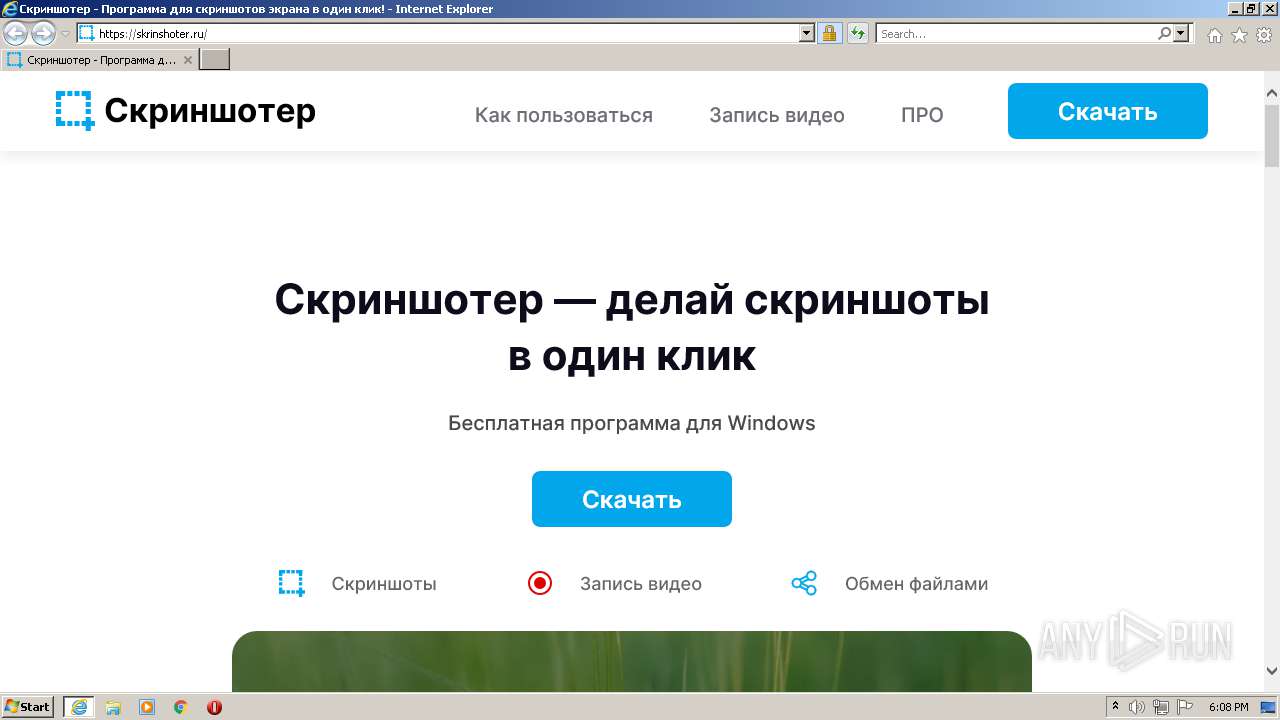Click the refresh page icon
Viewport: 1280px width, 720px height.
857,33
